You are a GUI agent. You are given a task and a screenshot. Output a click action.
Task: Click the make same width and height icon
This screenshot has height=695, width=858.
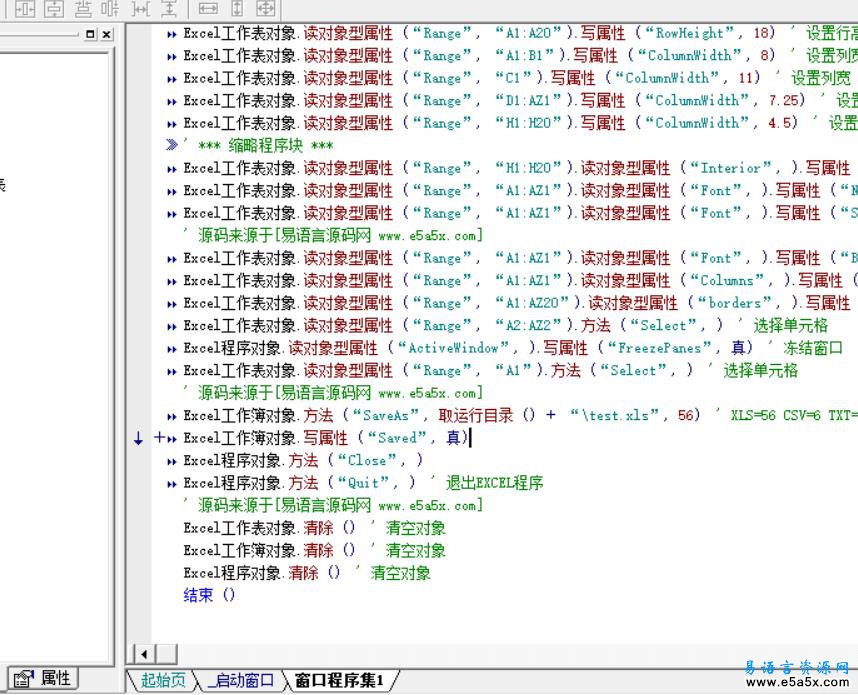(266, 8)
